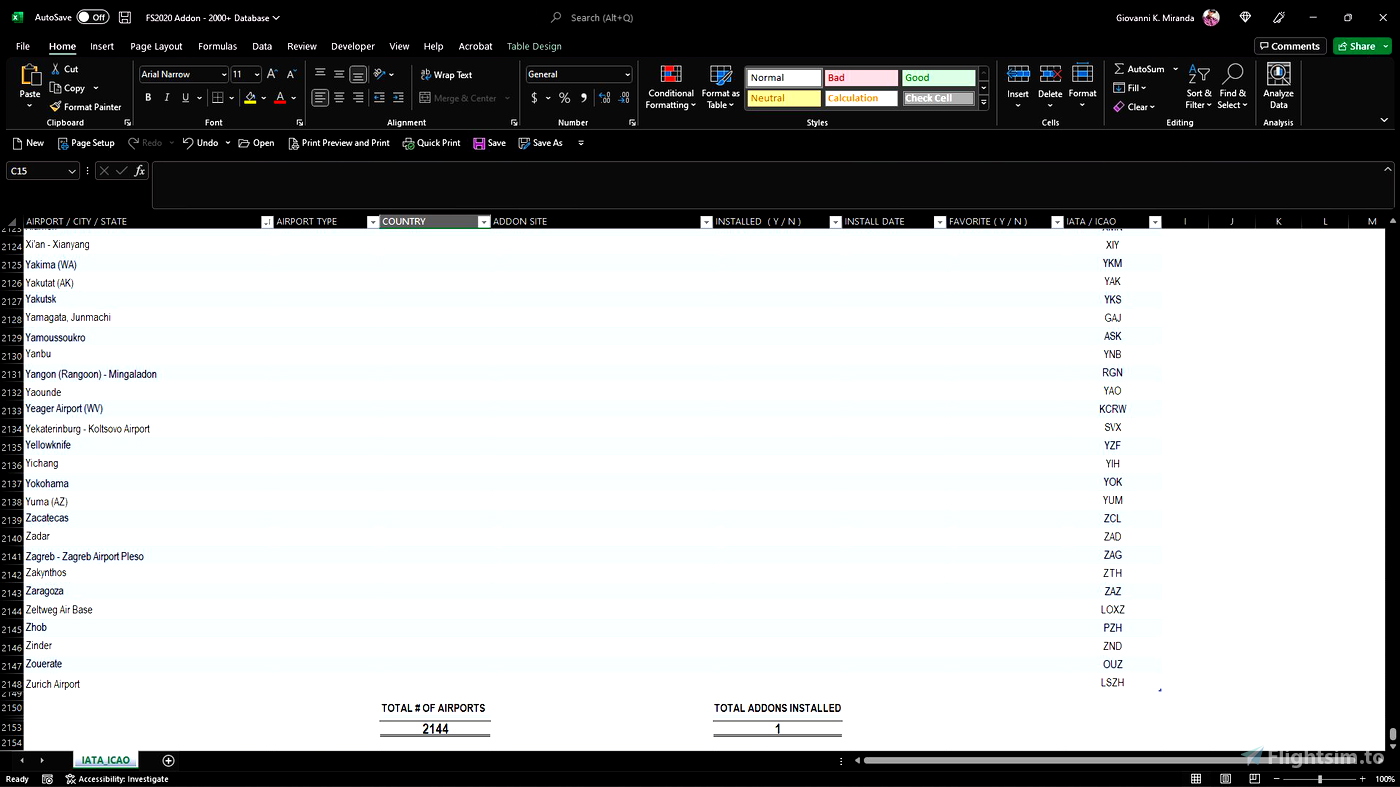The image size is (1400, 787).
Task: Open Sort & Filter menu
Action: (1197, 87)
